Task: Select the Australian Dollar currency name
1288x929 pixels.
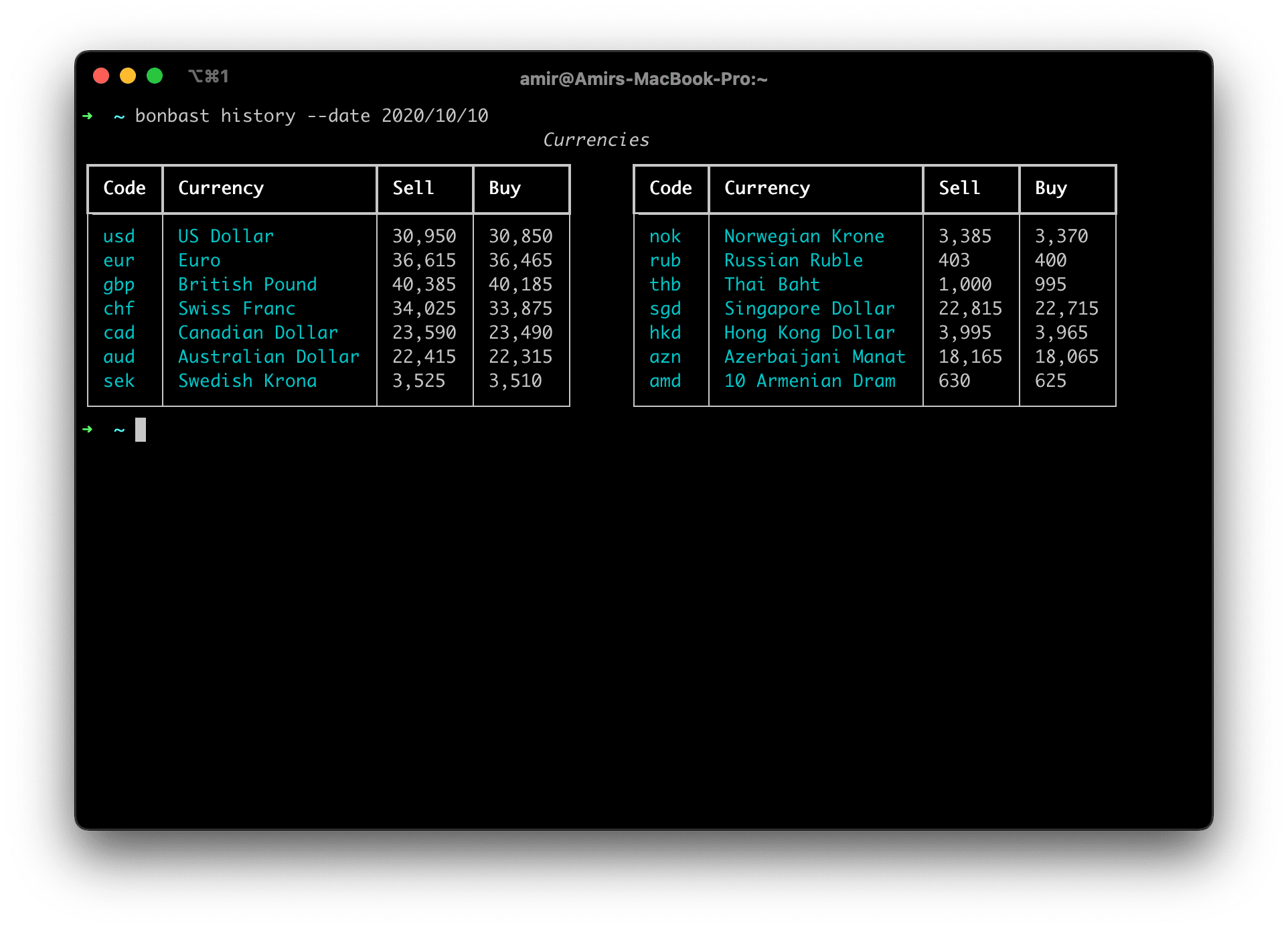Action: pos(269,357)
